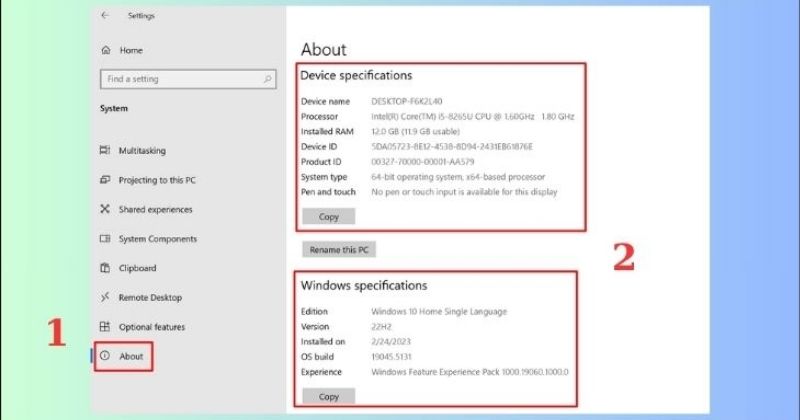
Task: Select Clipboard in the sidebar
Action: pyautogui.click(x=137, y=268)
